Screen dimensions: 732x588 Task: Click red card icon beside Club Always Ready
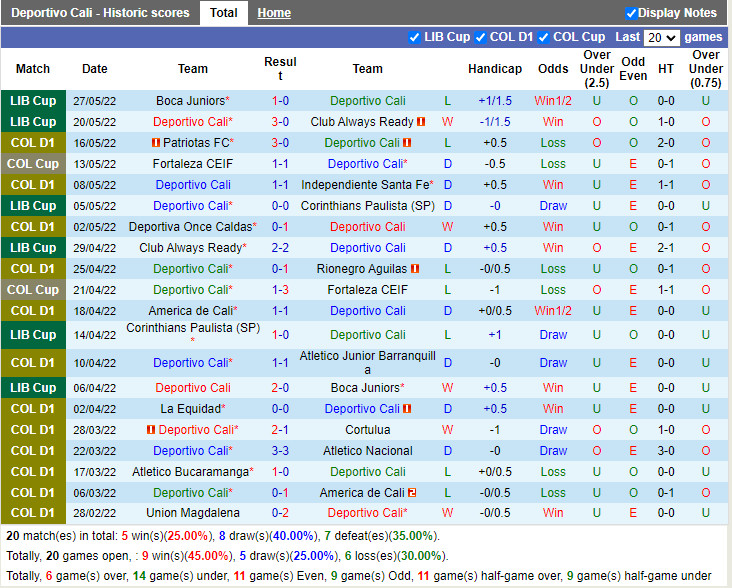[422, 122]
